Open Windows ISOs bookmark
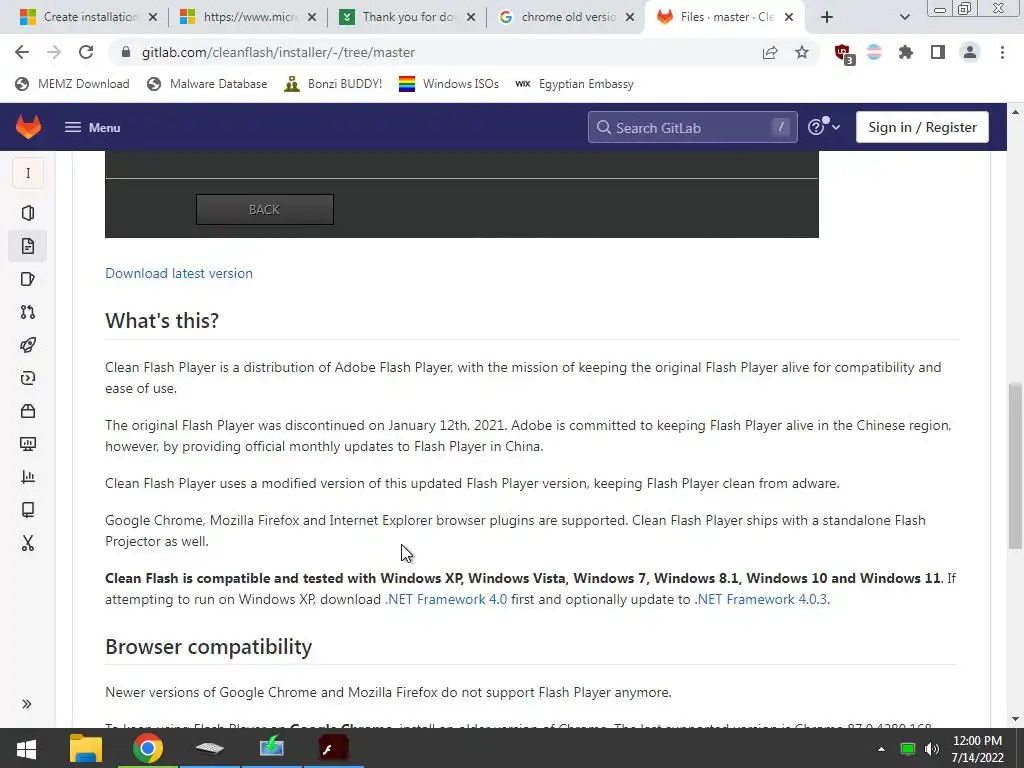This screenshot has width=1024, height=768. tap(449, 84)
